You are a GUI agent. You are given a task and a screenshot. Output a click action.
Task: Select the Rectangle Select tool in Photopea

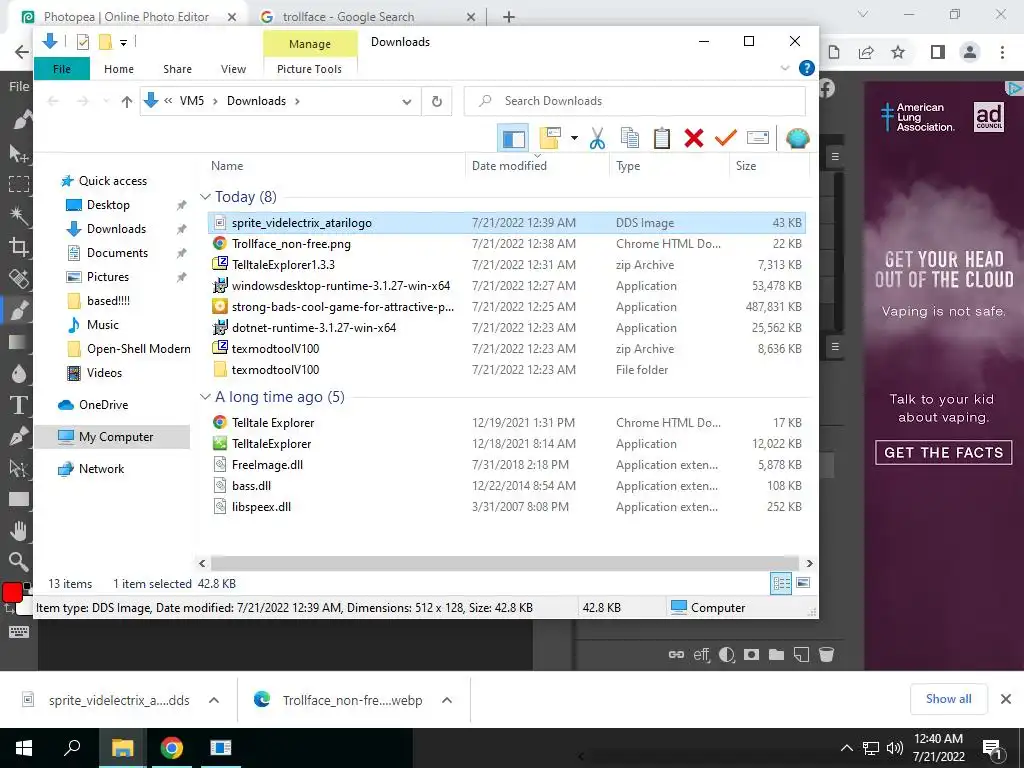click(19, 184)
